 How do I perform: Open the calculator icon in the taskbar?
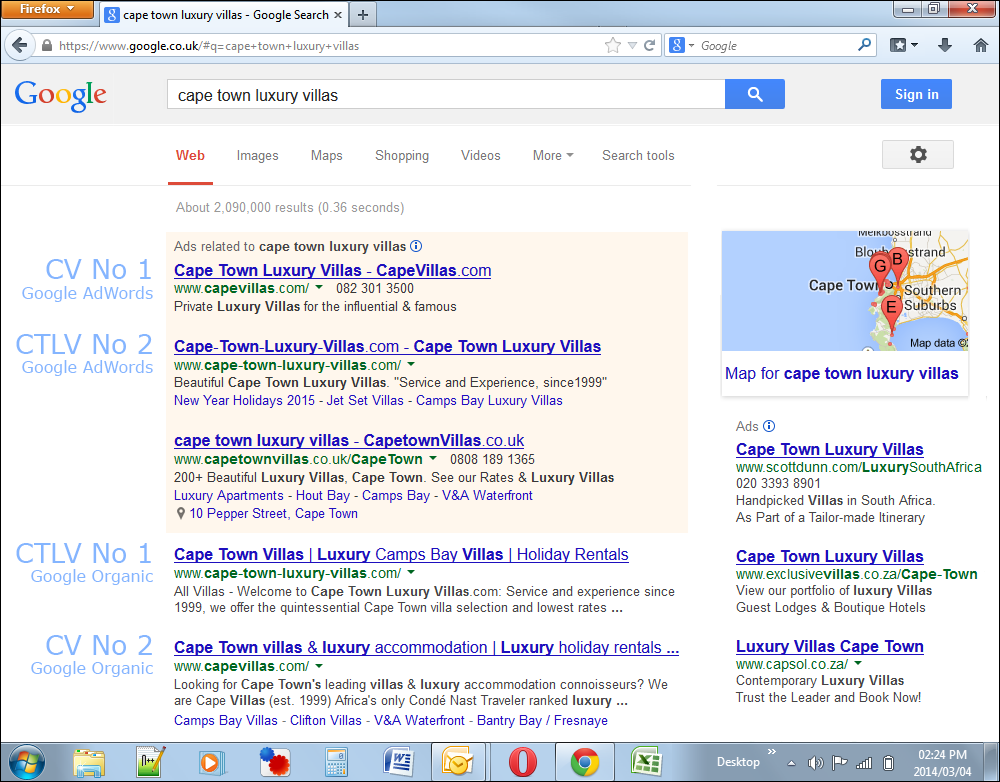click(336, 762)
